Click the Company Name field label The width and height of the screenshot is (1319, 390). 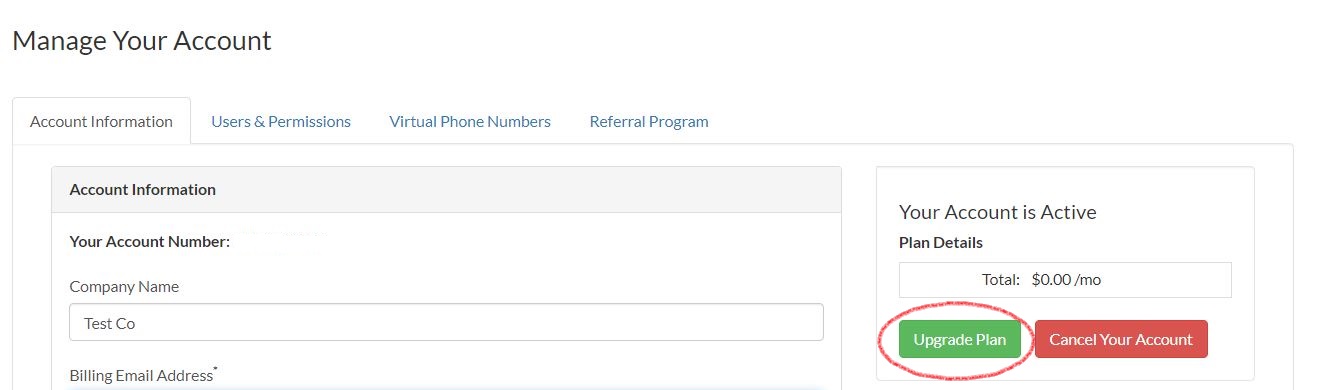124,286
